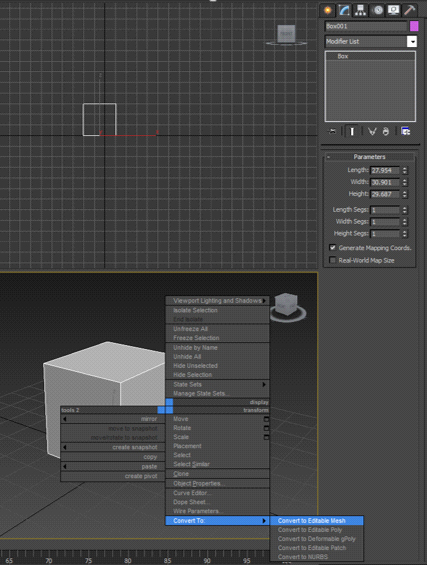427x565 pixels.
Task: Open the Hierarchy command panel tab
Action: (360, 10)
